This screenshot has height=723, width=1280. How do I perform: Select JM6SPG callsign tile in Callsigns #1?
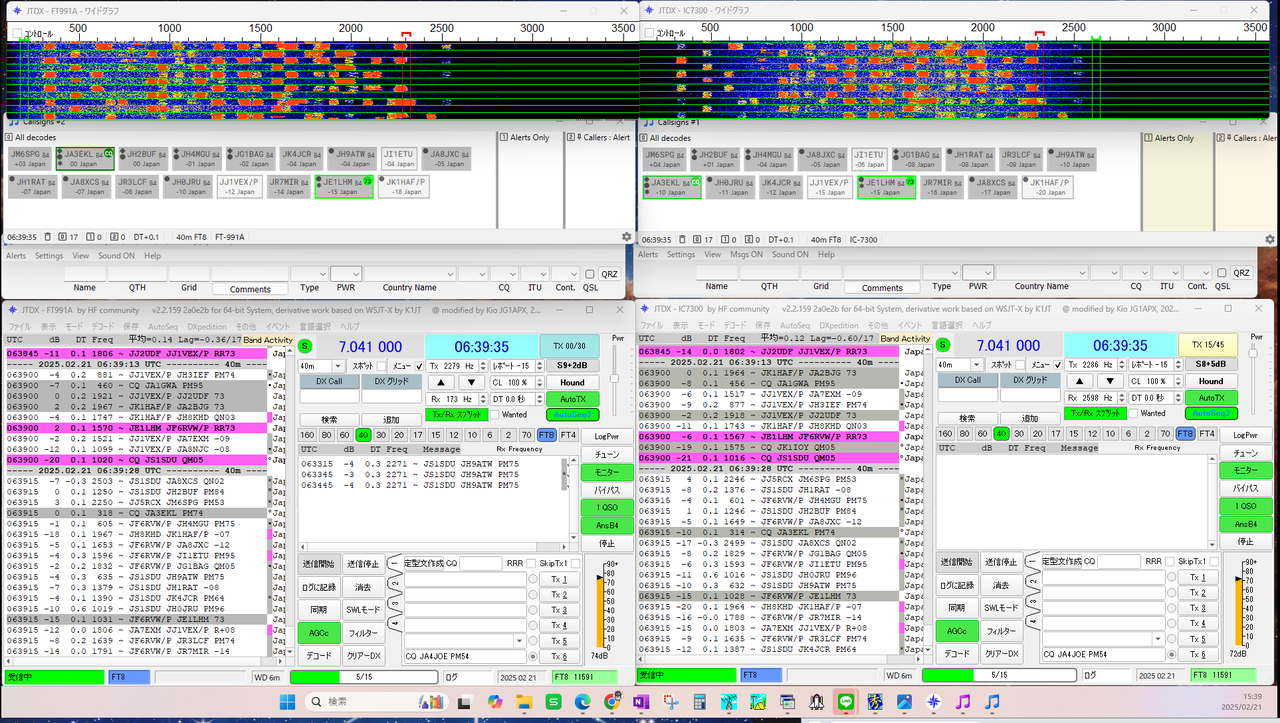coord(664,158)
